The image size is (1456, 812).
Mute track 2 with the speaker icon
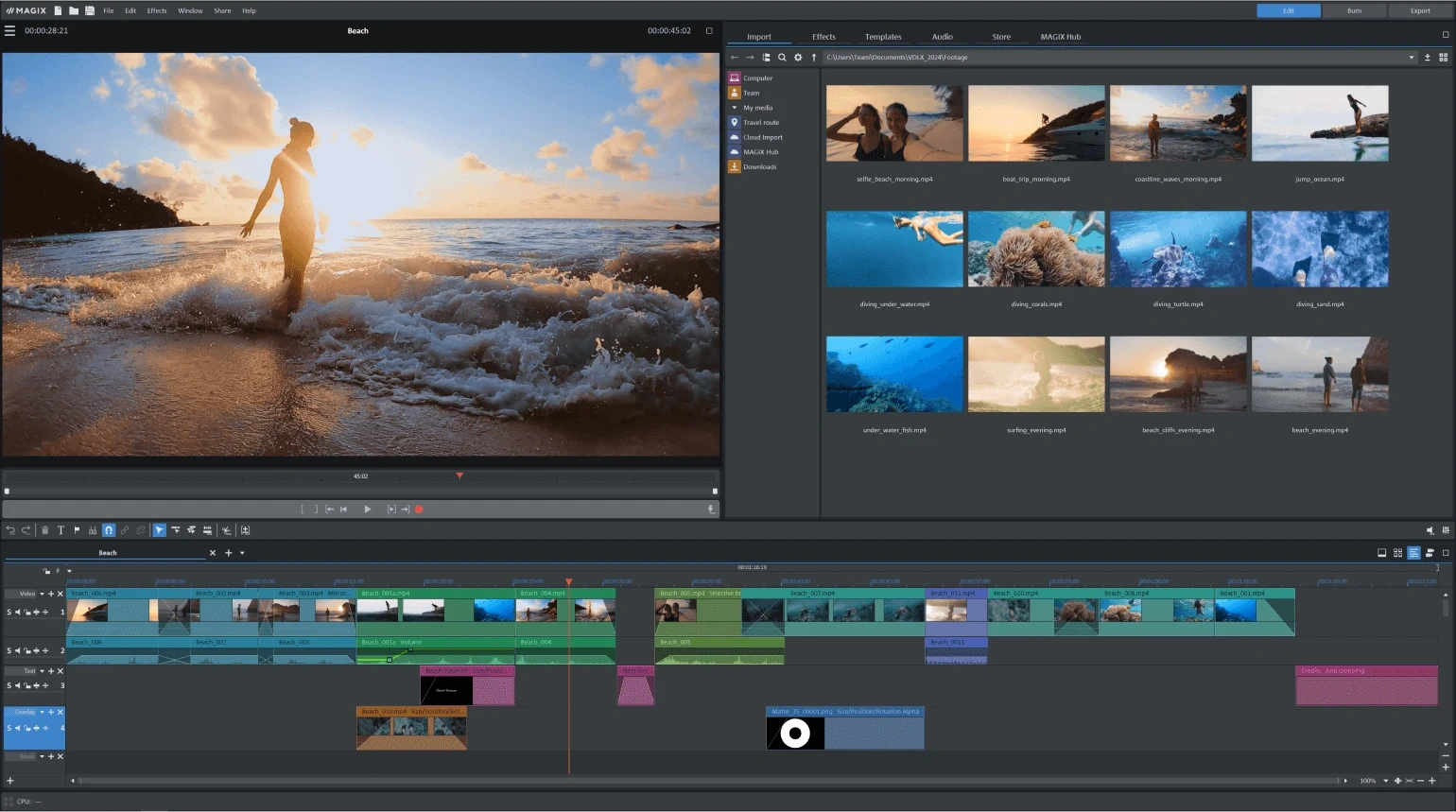click(17, 651)
